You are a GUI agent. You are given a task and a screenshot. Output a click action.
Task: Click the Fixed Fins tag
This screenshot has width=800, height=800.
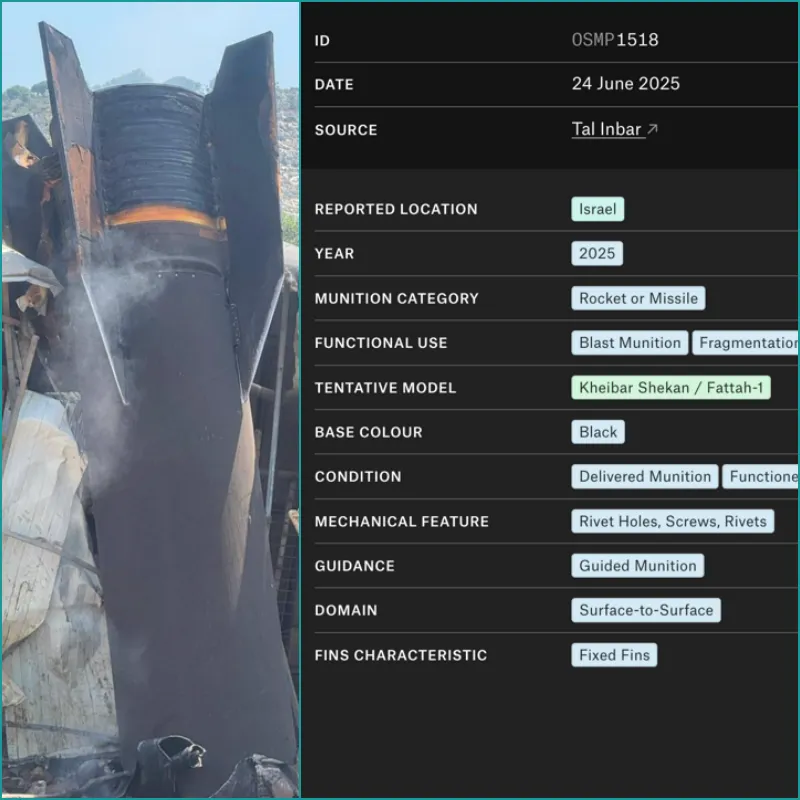point(614,655)
